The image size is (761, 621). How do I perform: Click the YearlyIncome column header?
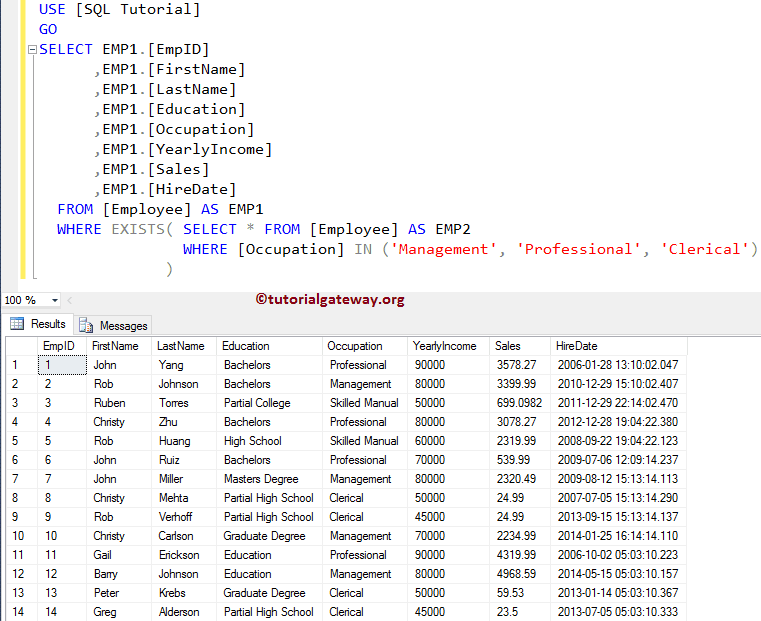pos(448,346)
